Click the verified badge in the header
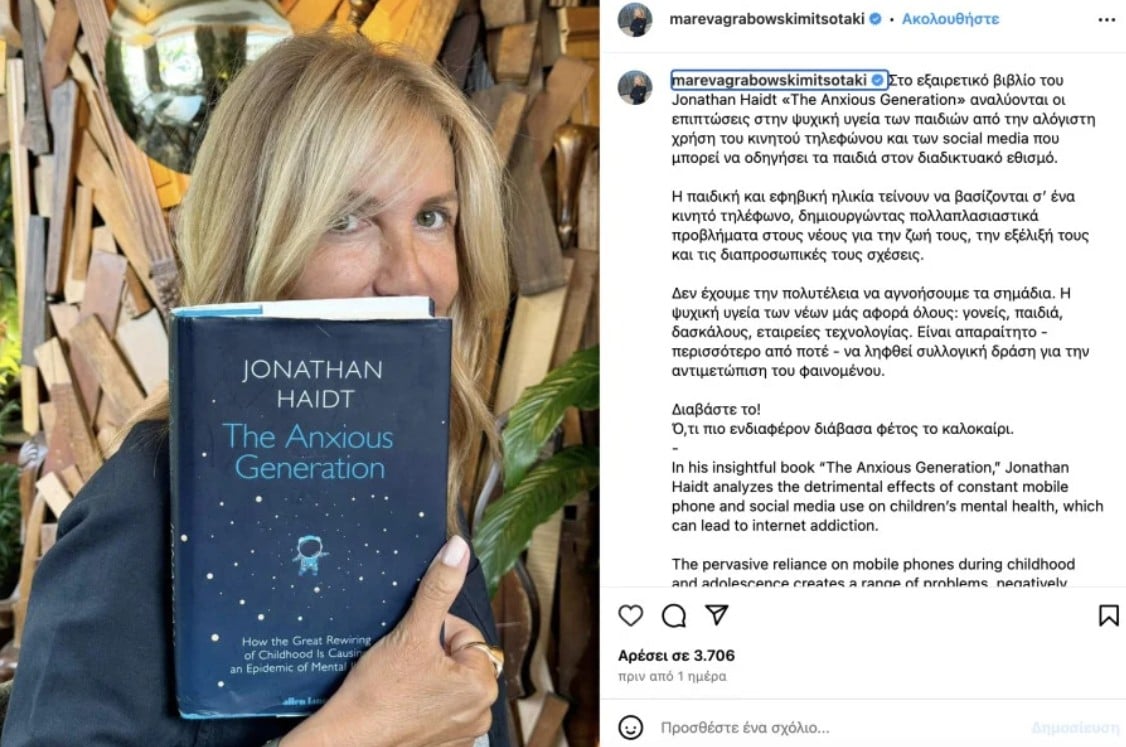1126x747 pixels. click(x=875, y=19)
